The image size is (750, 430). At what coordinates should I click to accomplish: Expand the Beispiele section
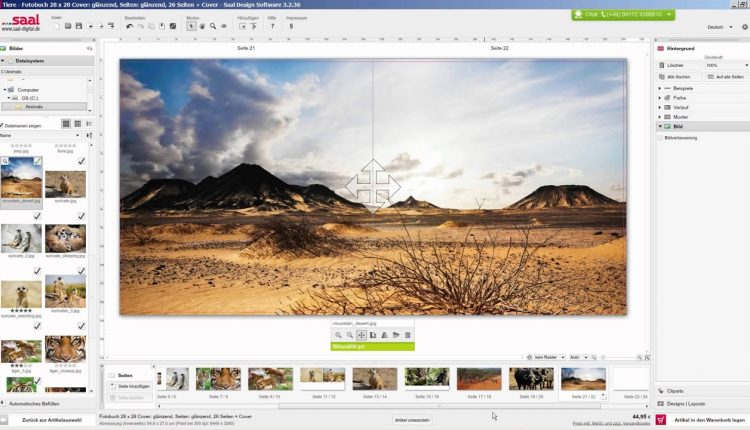coord(660,88)
